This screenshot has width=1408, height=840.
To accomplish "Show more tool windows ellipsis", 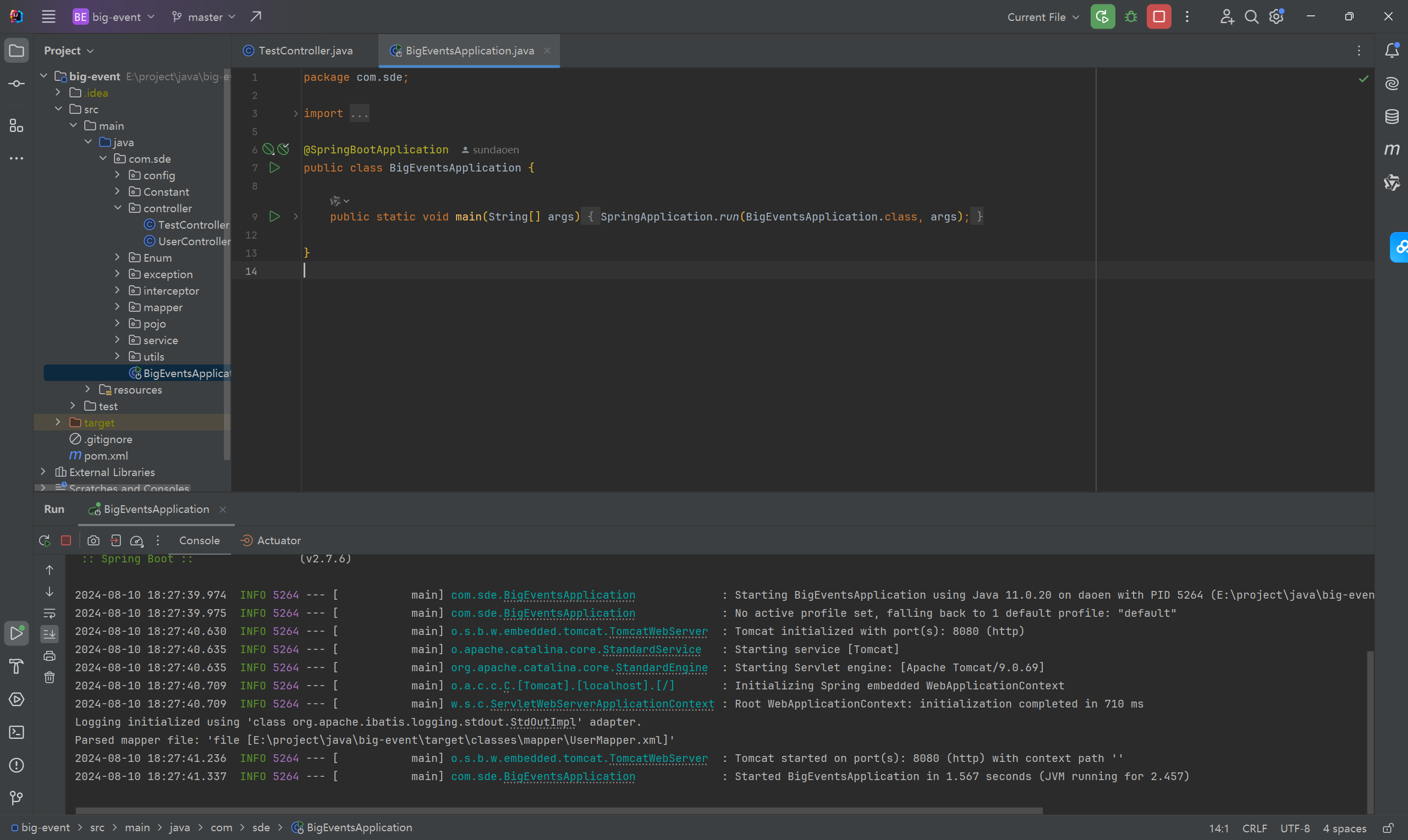I will [x=16, y=158].
